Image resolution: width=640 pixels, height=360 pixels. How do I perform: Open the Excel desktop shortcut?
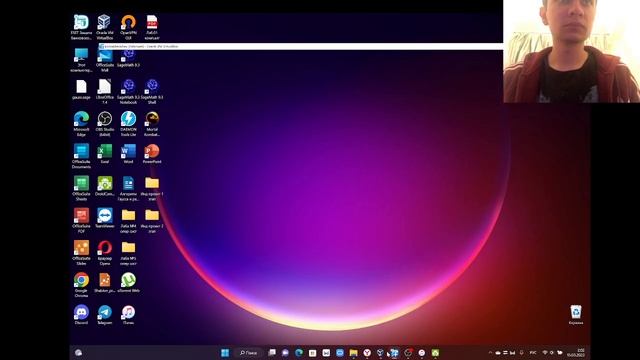point(104,153)
